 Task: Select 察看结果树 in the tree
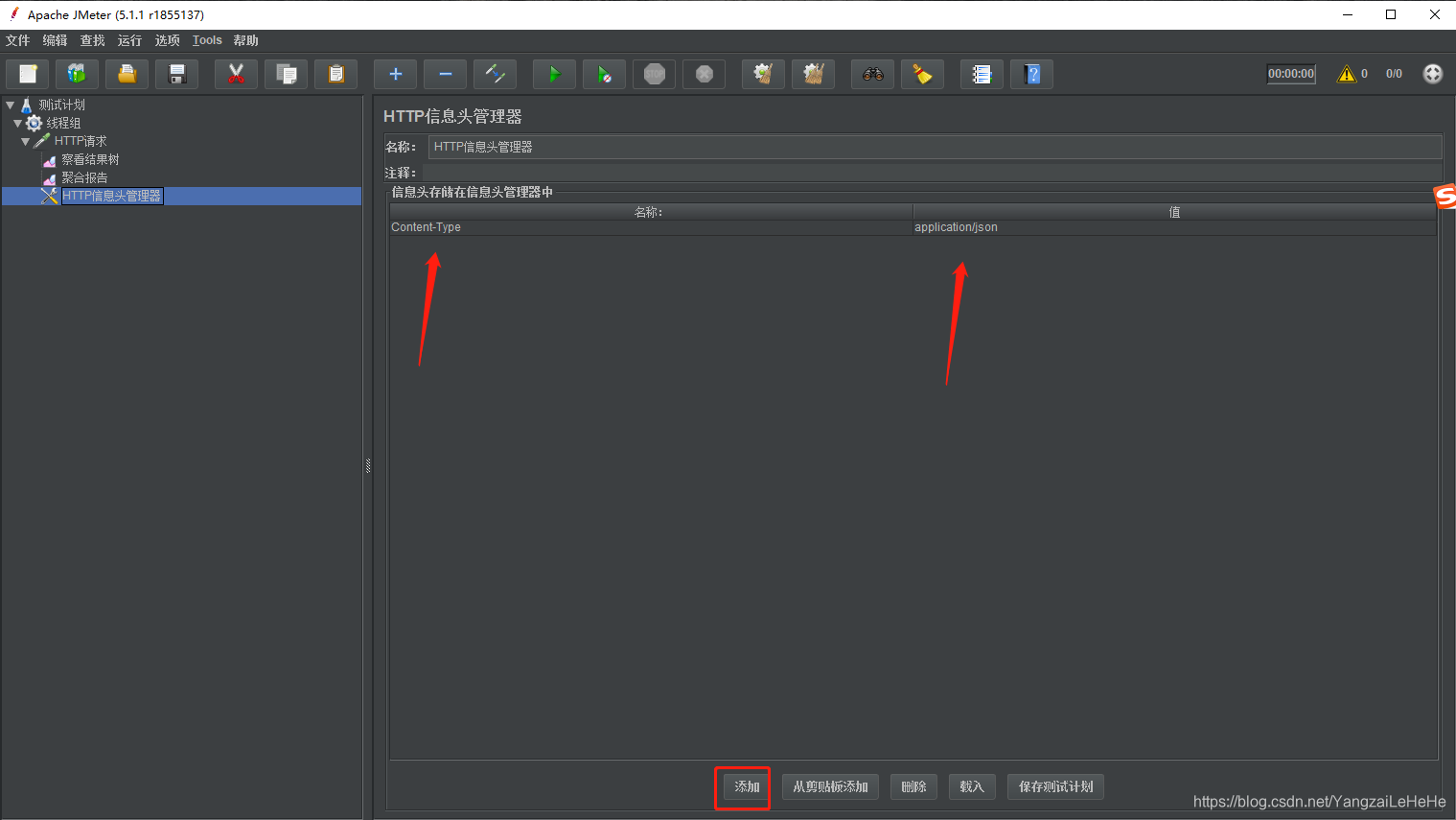pos(90,159)
